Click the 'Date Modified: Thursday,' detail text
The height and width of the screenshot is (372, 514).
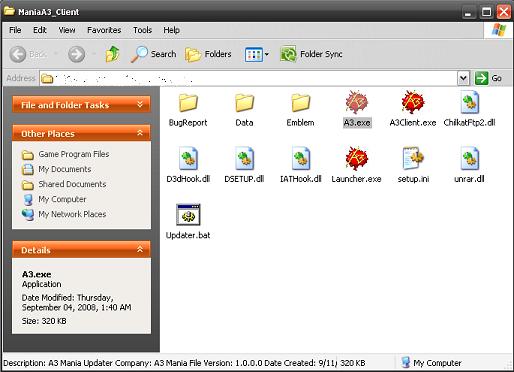pyautogui.click(x=67, y=298)
